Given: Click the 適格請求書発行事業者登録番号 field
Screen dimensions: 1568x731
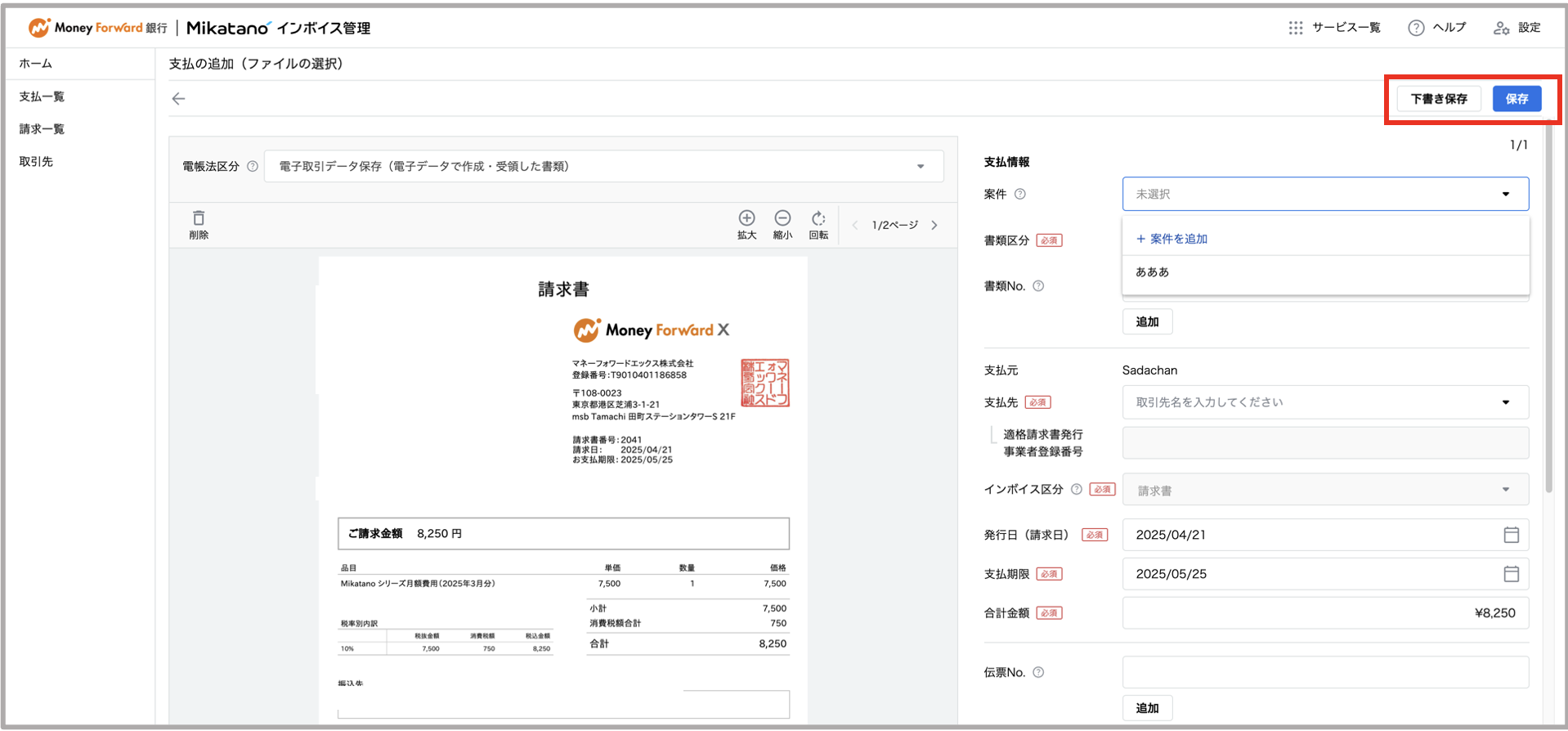Looking at the screenshot, I should [1325, 443].
